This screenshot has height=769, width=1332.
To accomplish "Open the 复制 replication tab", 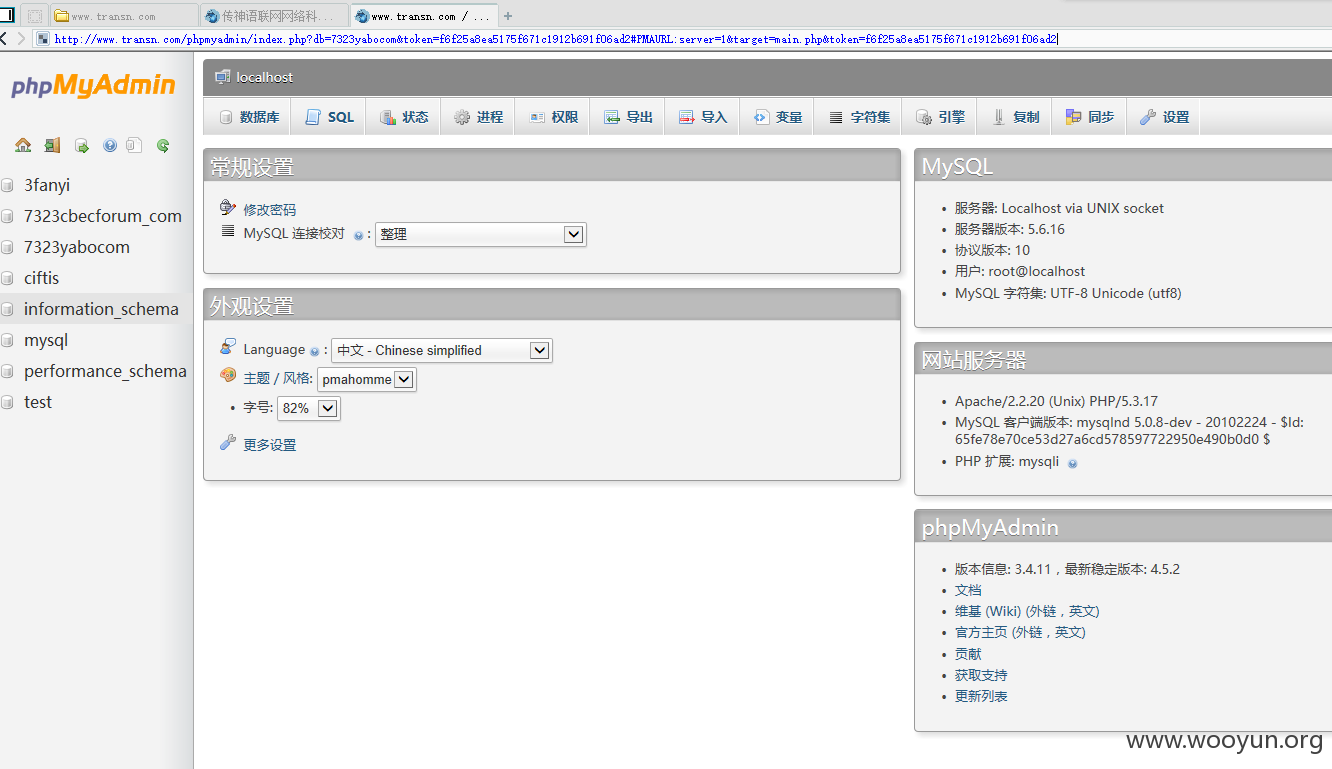I will pos(1015,117).
